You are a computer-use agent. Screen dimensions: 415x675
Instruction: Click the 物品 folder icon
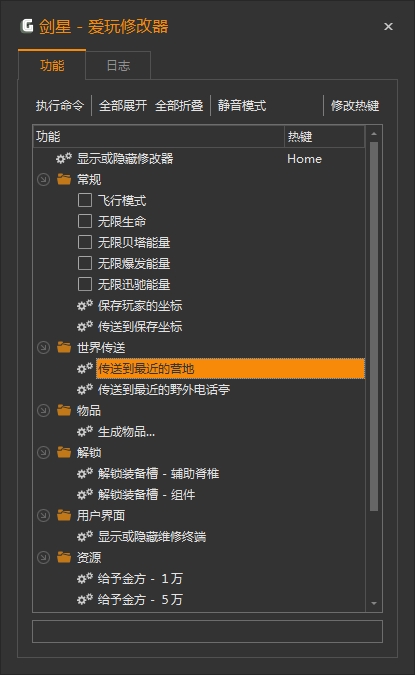pos(64,410)
